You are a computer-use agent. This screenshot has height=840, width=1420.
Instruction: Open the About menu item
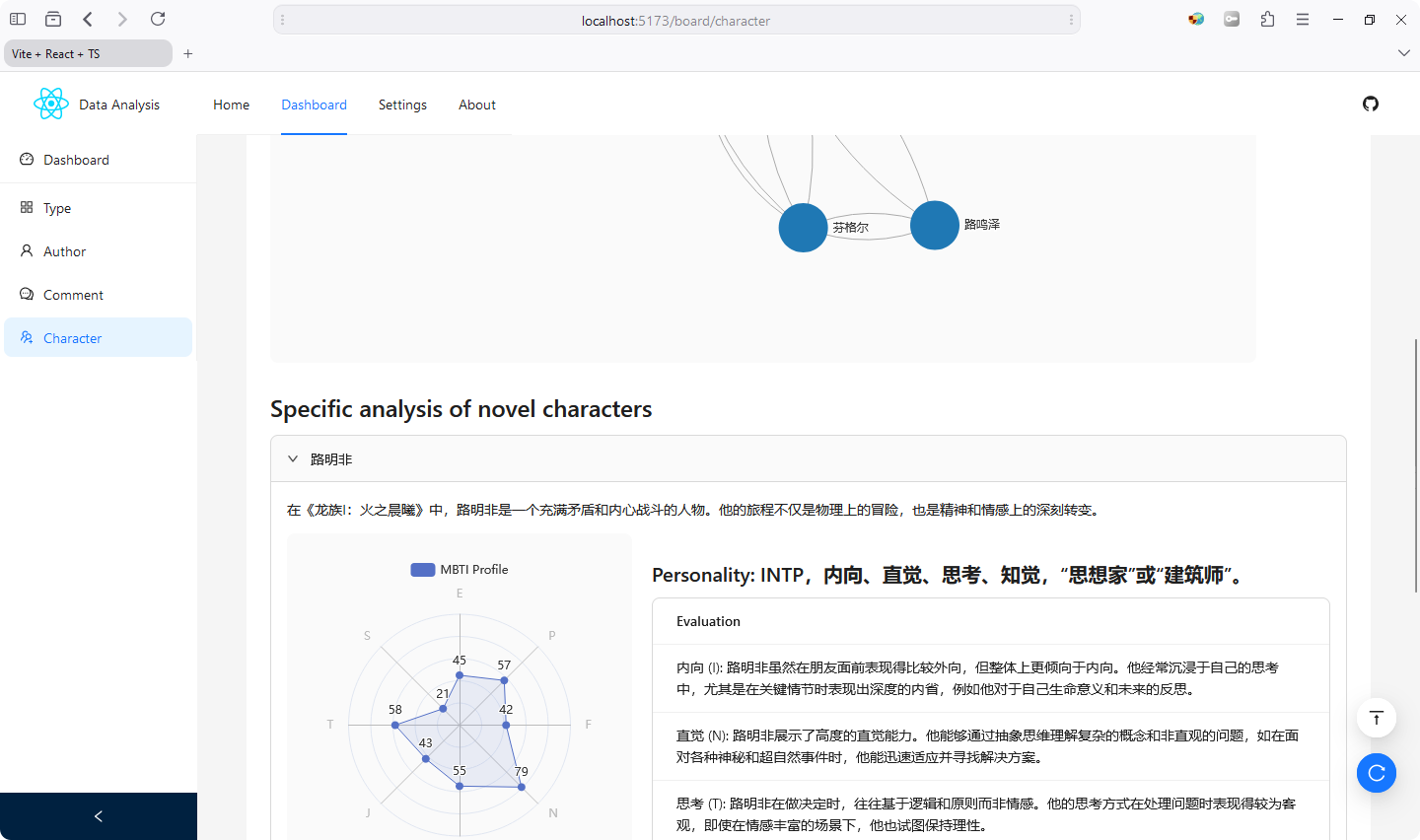(x=477, y=105)
